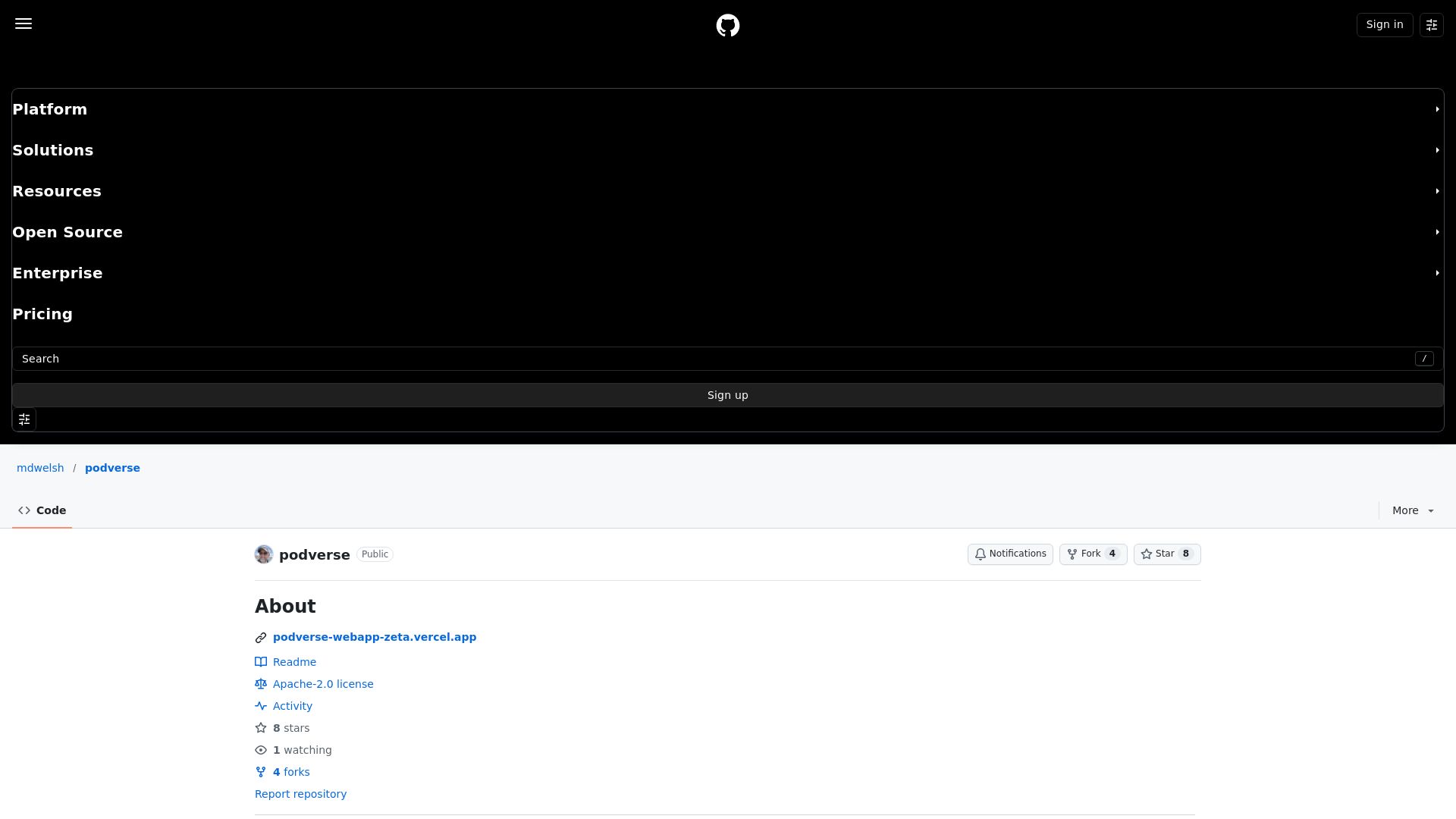The image size is (1456, 819).
Task: Open appearance settings icon beside Sign in
Action: (x=1432, y=25)
